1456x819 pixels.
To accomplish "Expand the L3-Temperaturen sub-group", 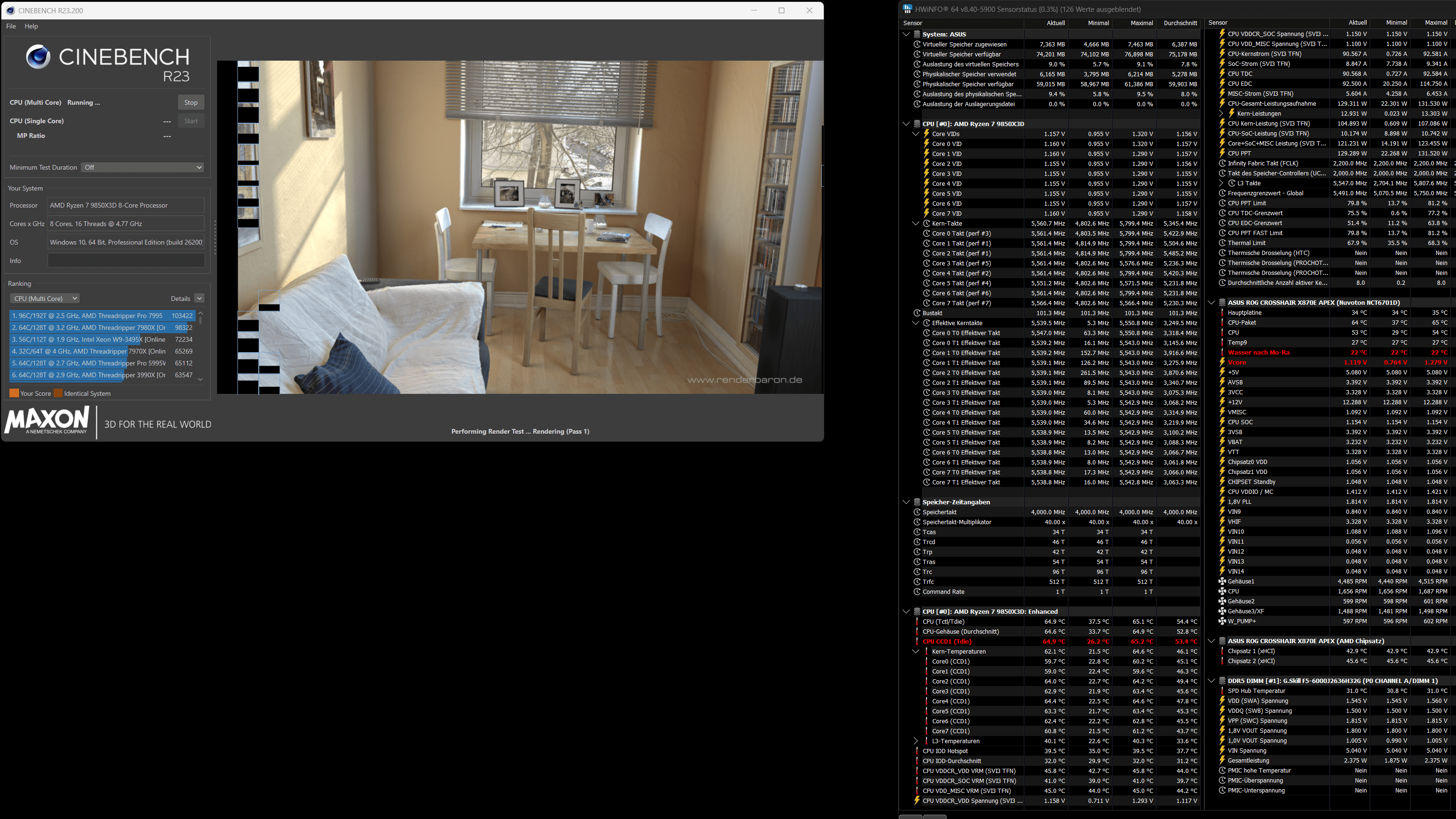I will click(916, 741).
